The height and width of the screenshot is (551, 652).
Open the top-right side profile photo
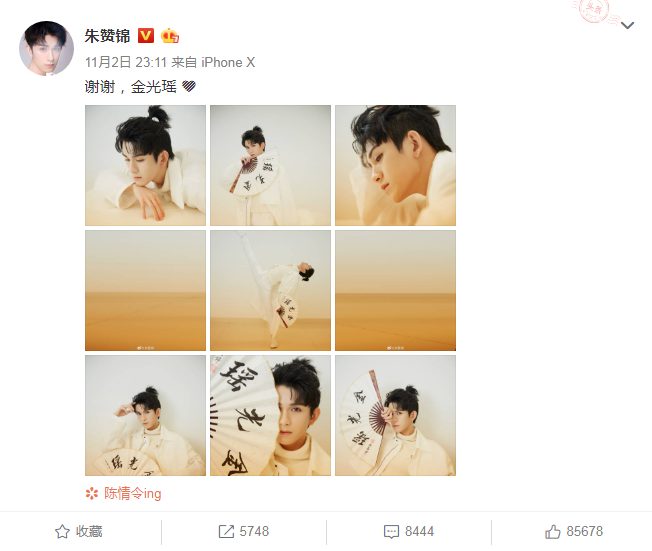click(395, 166)
